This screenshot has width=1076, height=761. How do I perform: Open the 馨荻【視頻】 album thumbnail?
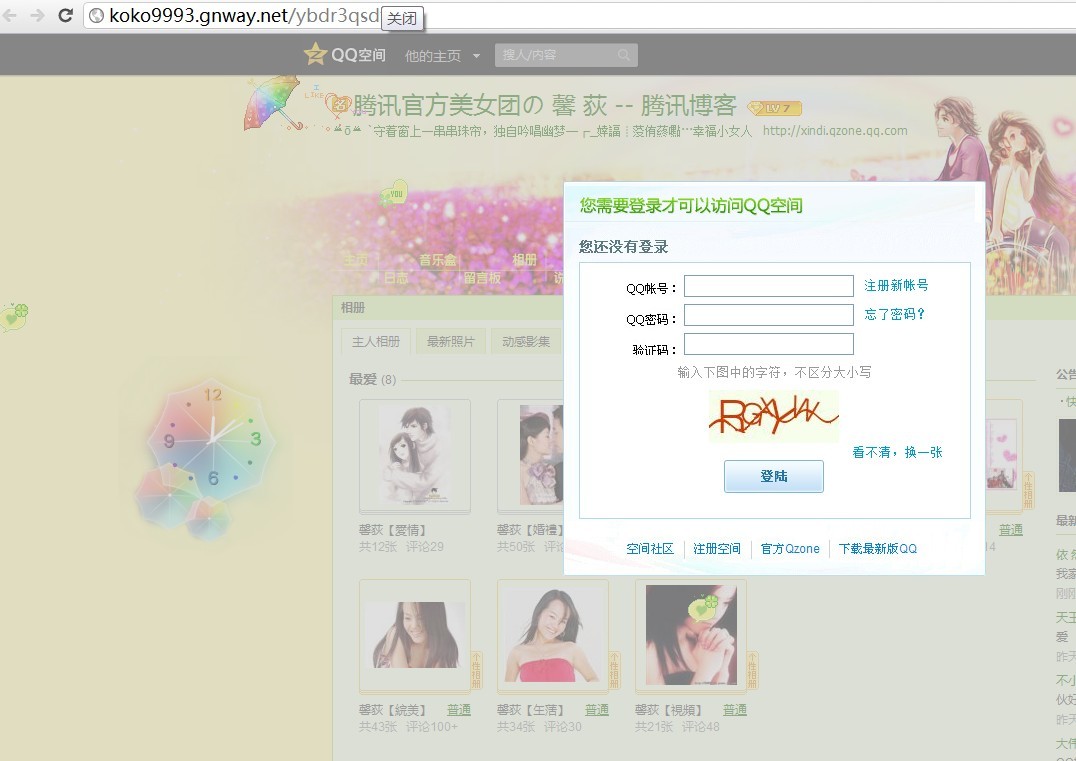click(x=691, y=635)
